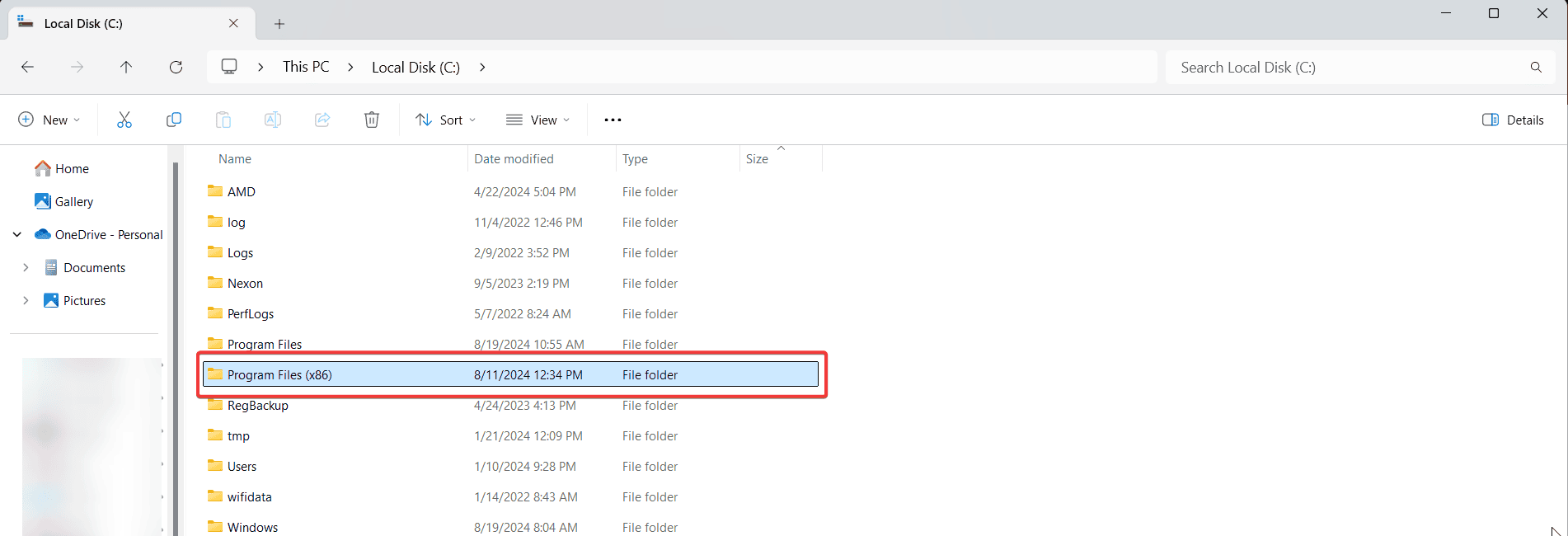Expand the Documents tree item
The width and height of the screenshot is (1568, 536).
[26, 268]
